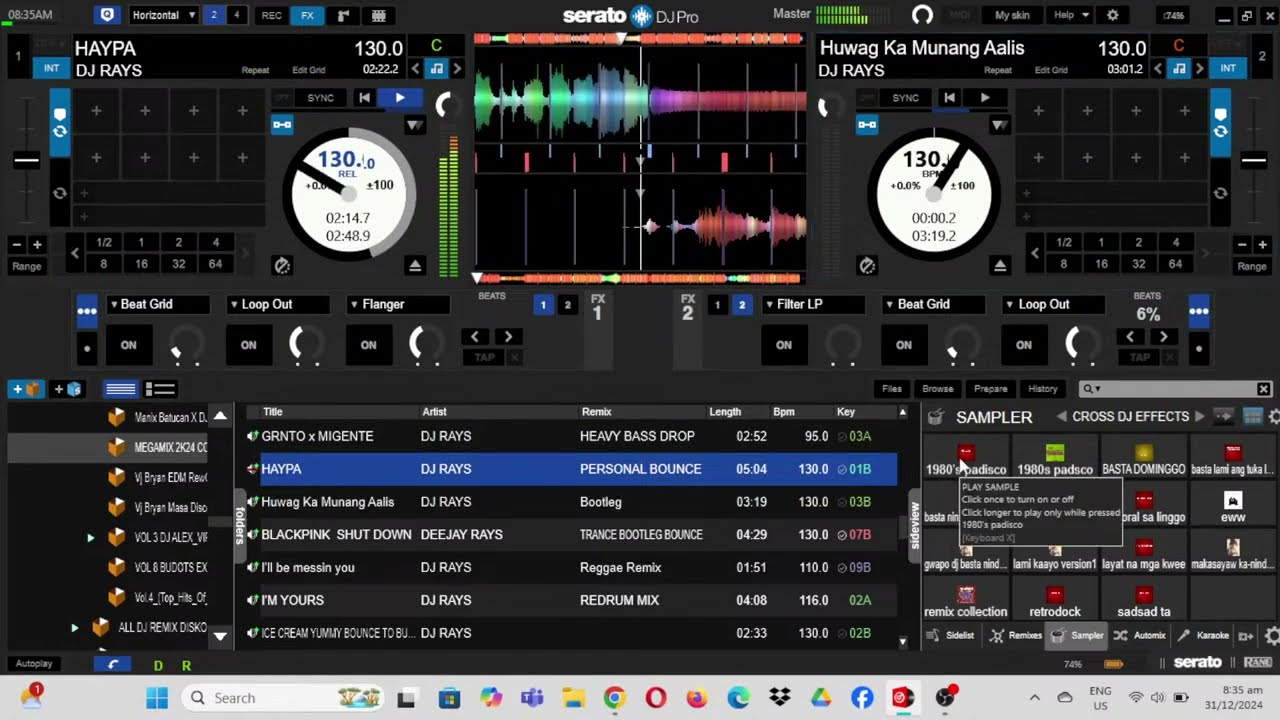Set deck 1 auto loop to 16 beats

point(141,264)
